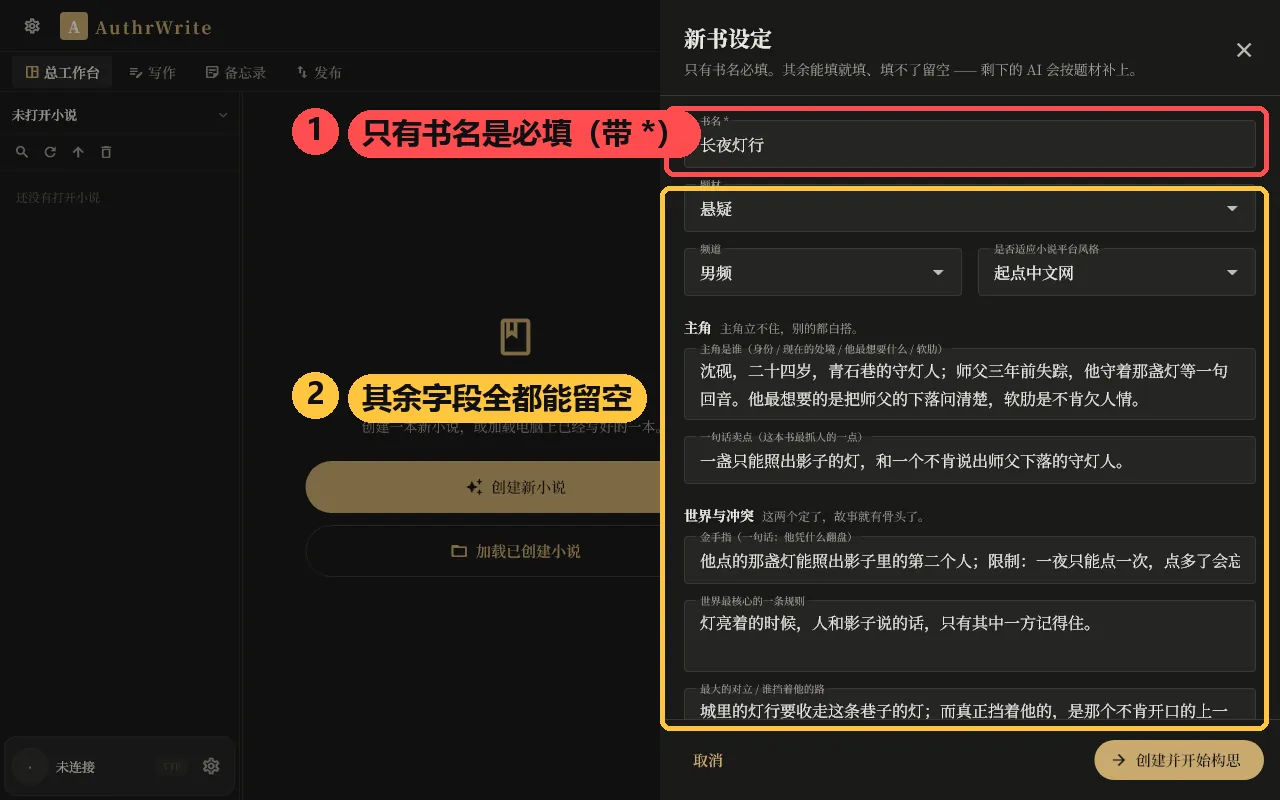Click the 还没有打开小说 sidebar text
Image resolution: width=1280 pixels, height=800 pixels.
coord(58,198)
